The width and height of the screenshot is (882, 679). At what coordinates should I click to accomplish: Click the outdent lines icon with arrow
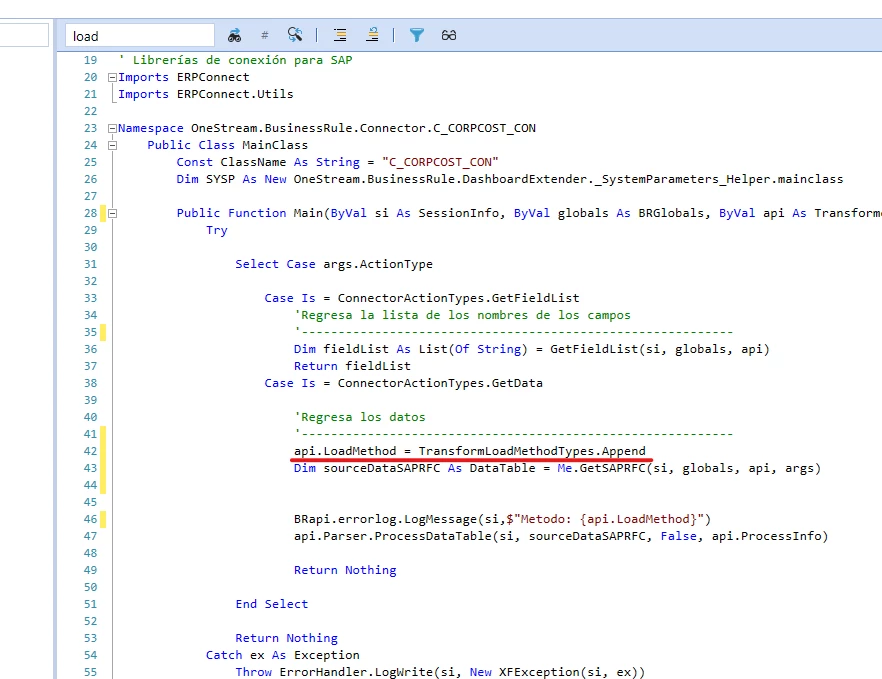[x=372, y=35]
